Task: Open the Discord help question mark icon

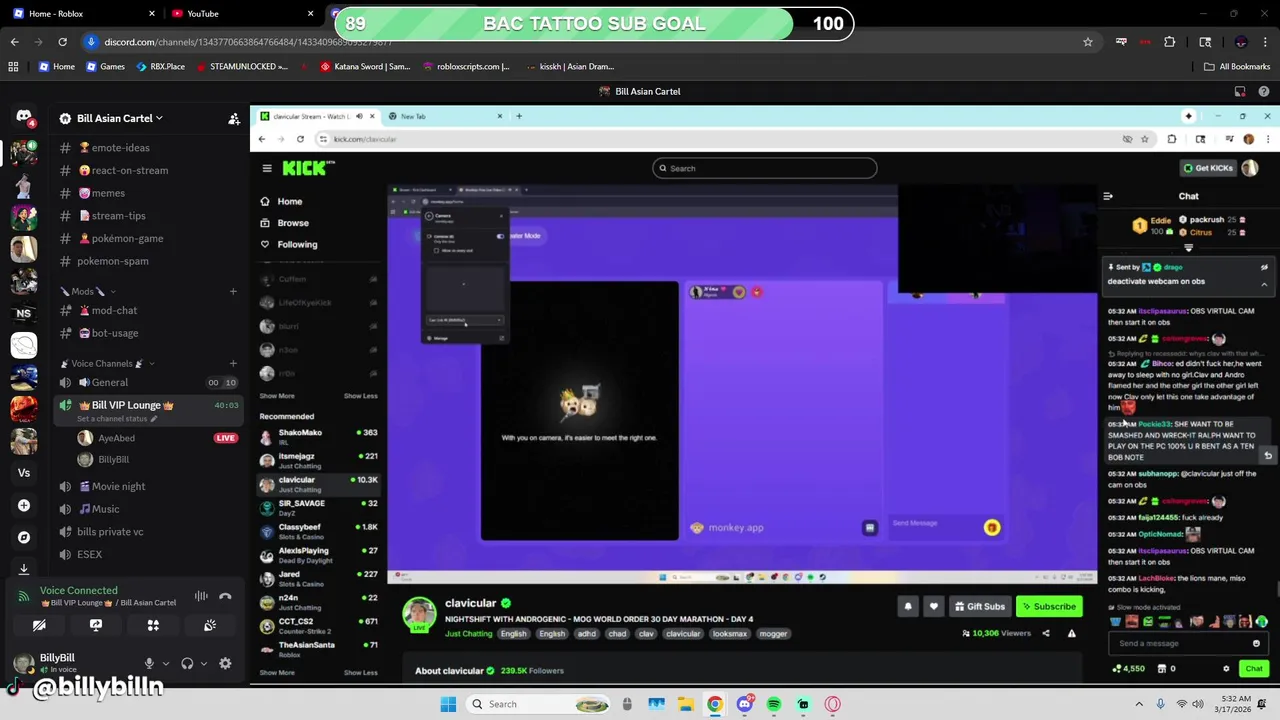Action: click(1264, 91)
